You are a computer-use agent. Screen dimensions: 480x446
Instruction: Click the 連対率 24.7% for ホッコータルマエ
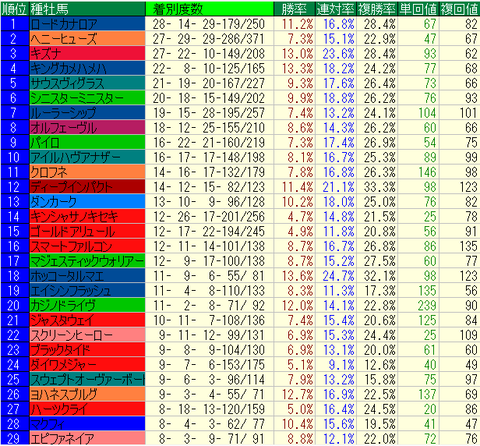339,276
